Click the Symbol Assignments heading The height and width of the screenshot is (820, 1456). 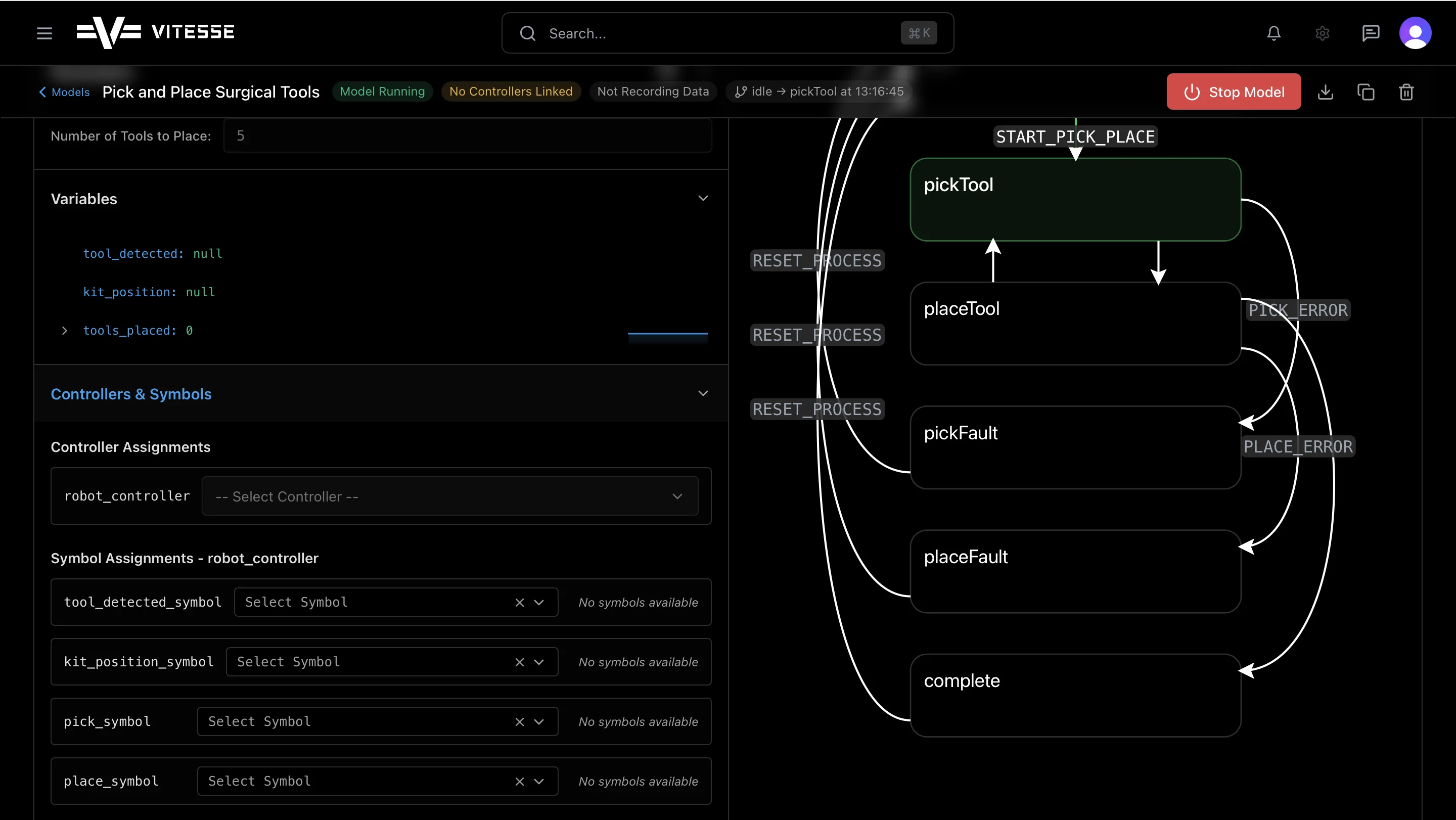point(184,558)
